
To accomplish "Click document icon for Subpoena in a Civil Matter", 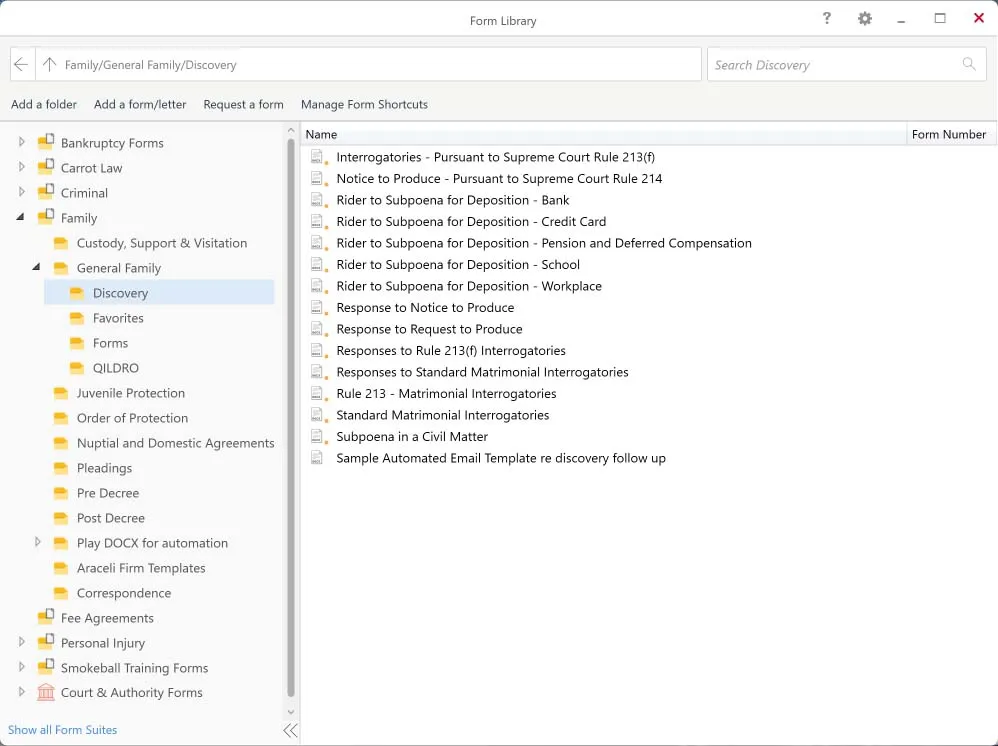I will coord(318,437).
